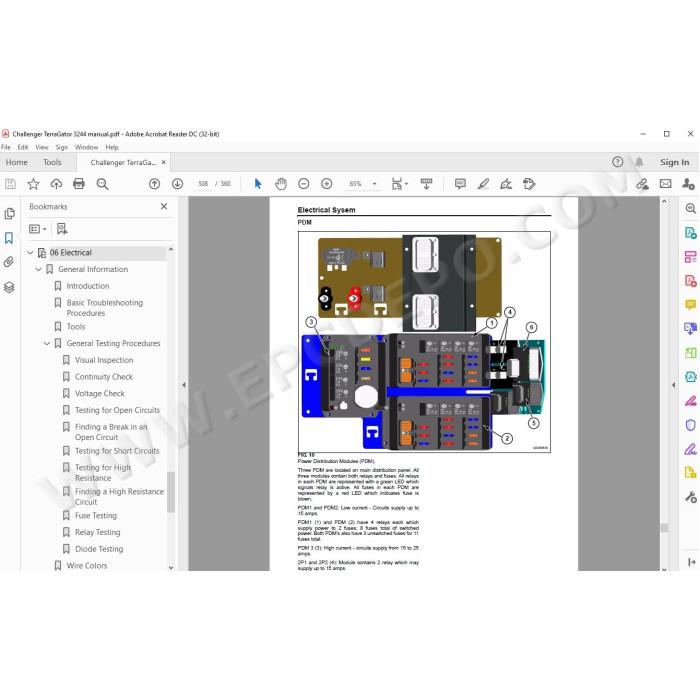Viewport: 700px width, 700px height.
Task: Open the Help menu
Action: point(112,147)
